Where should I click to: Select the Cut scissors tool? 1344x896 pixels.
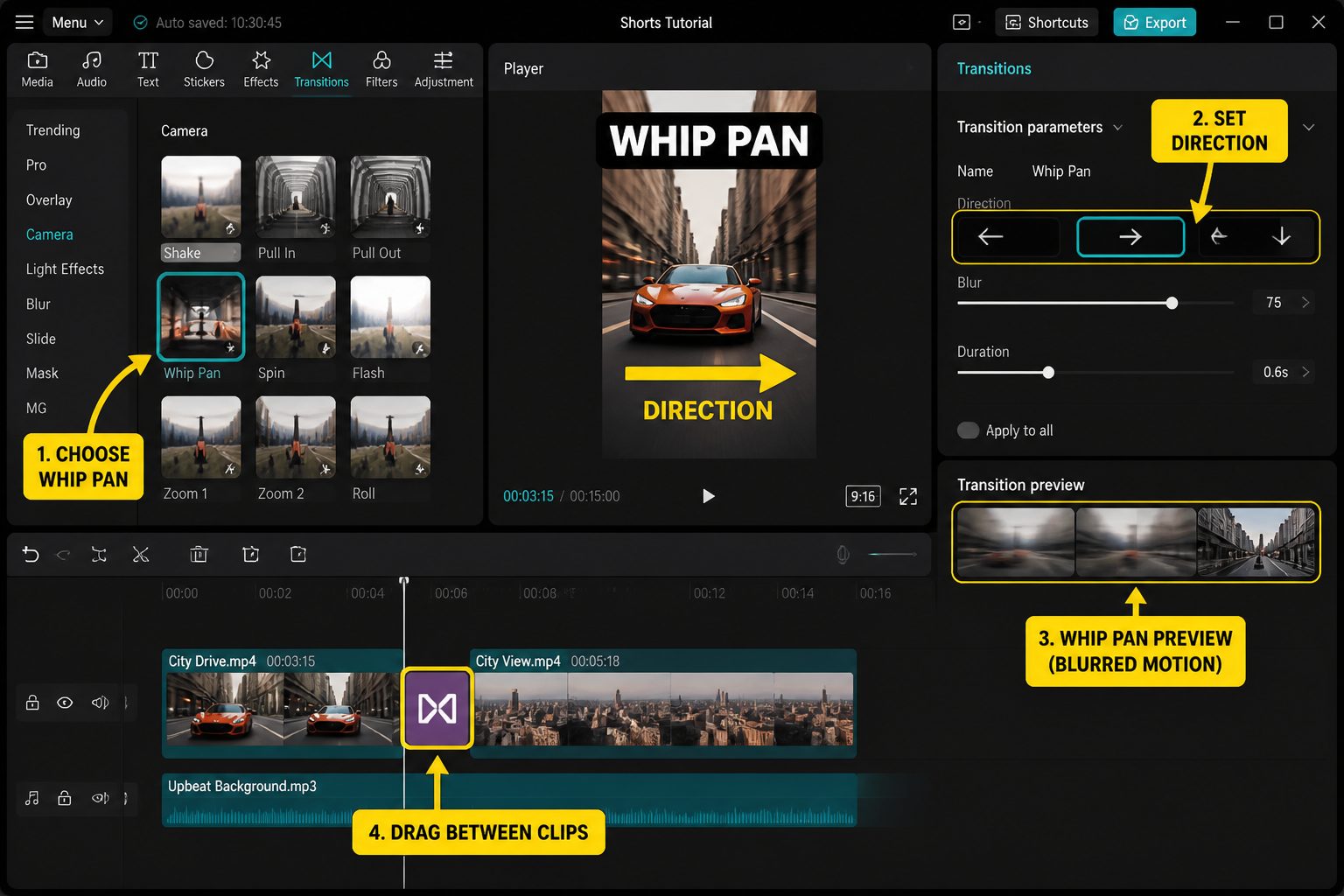[x=141, y=554]
